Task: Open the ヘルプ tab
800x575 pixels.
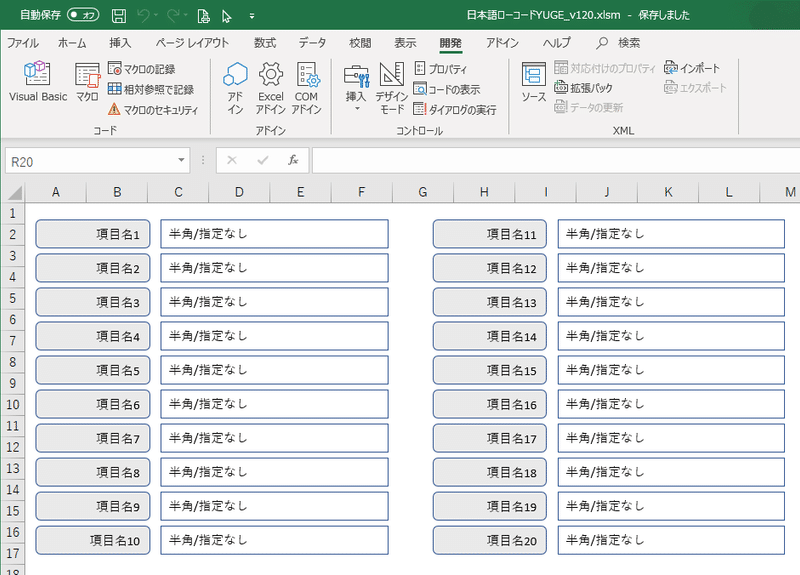Action: pos(557,43)
